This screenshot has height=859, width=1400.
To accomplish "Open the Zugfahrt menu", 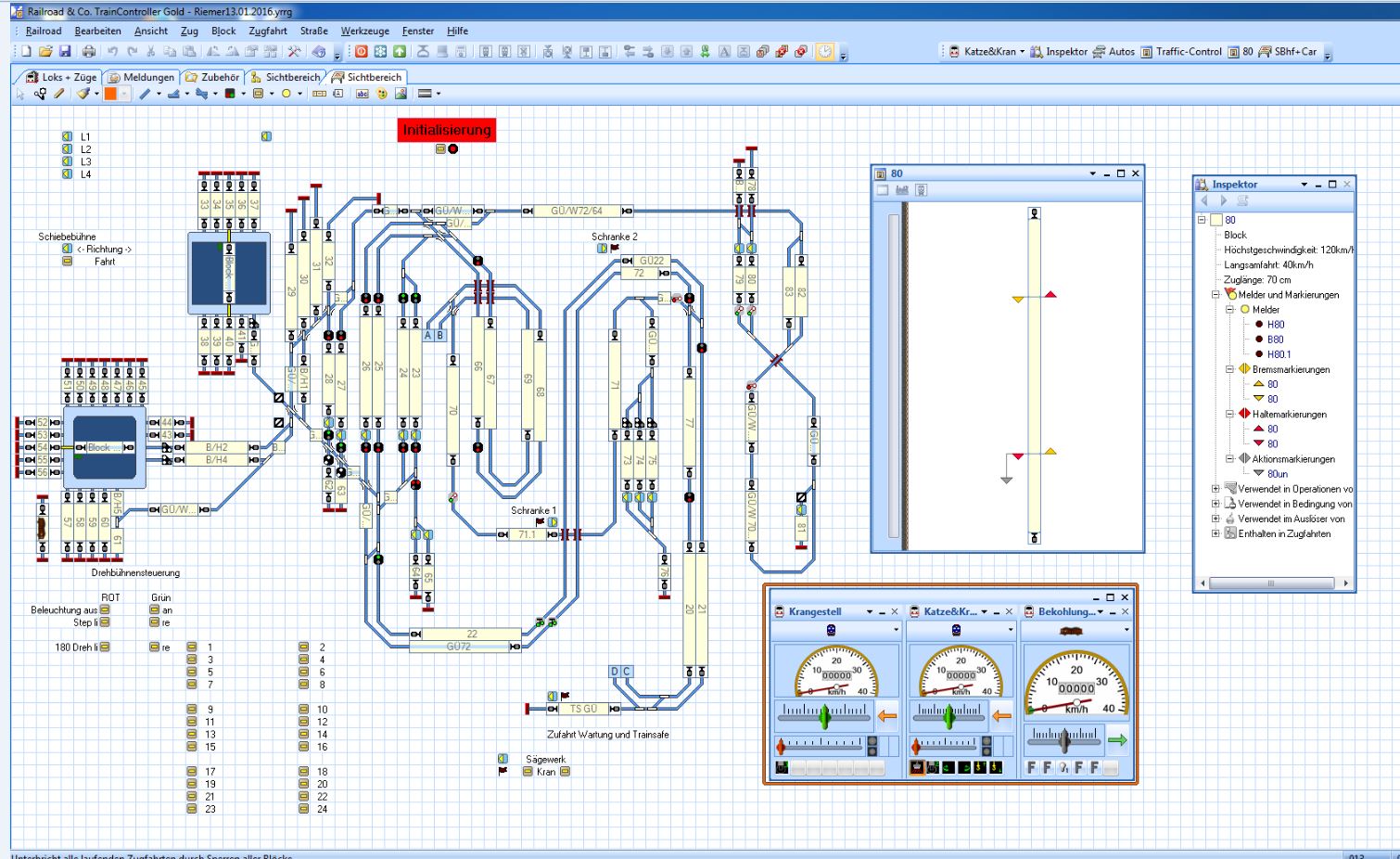I will [x=268, y=31].
